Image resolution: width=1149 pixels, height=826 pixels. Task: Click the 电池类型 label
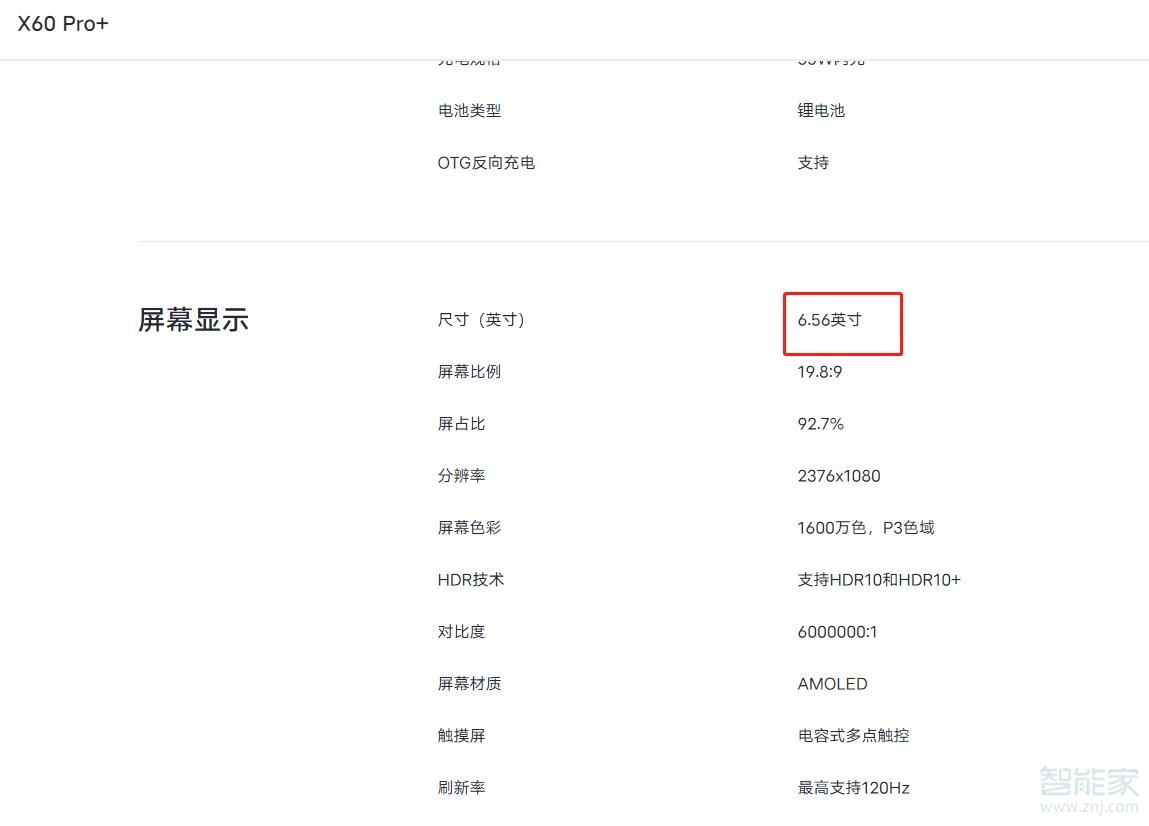469,111
